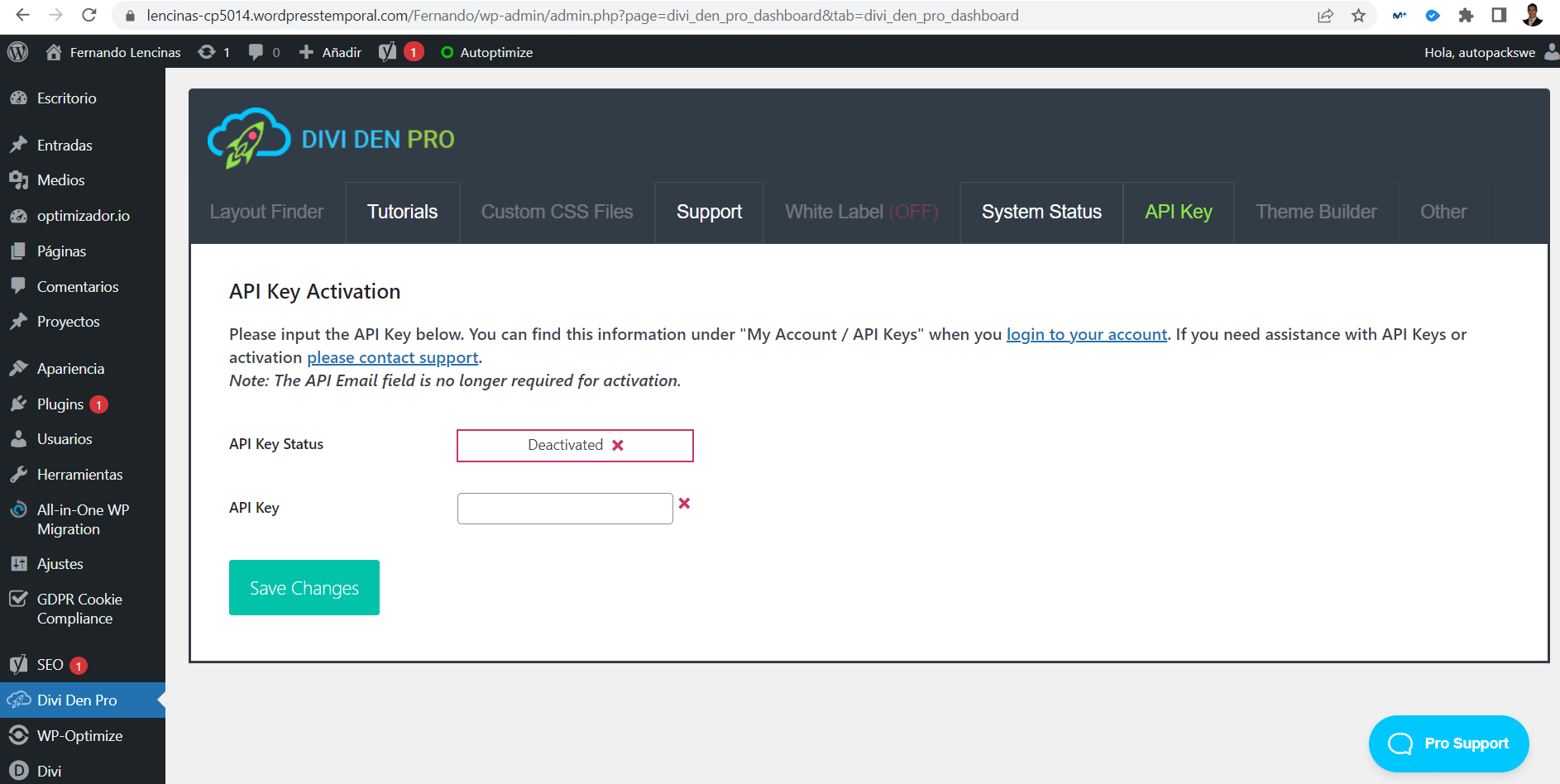Click the All-in-One WP Migration icon
Image resolution: width=1560 pixels, height=784 pixels.
(x=18, y=509)
